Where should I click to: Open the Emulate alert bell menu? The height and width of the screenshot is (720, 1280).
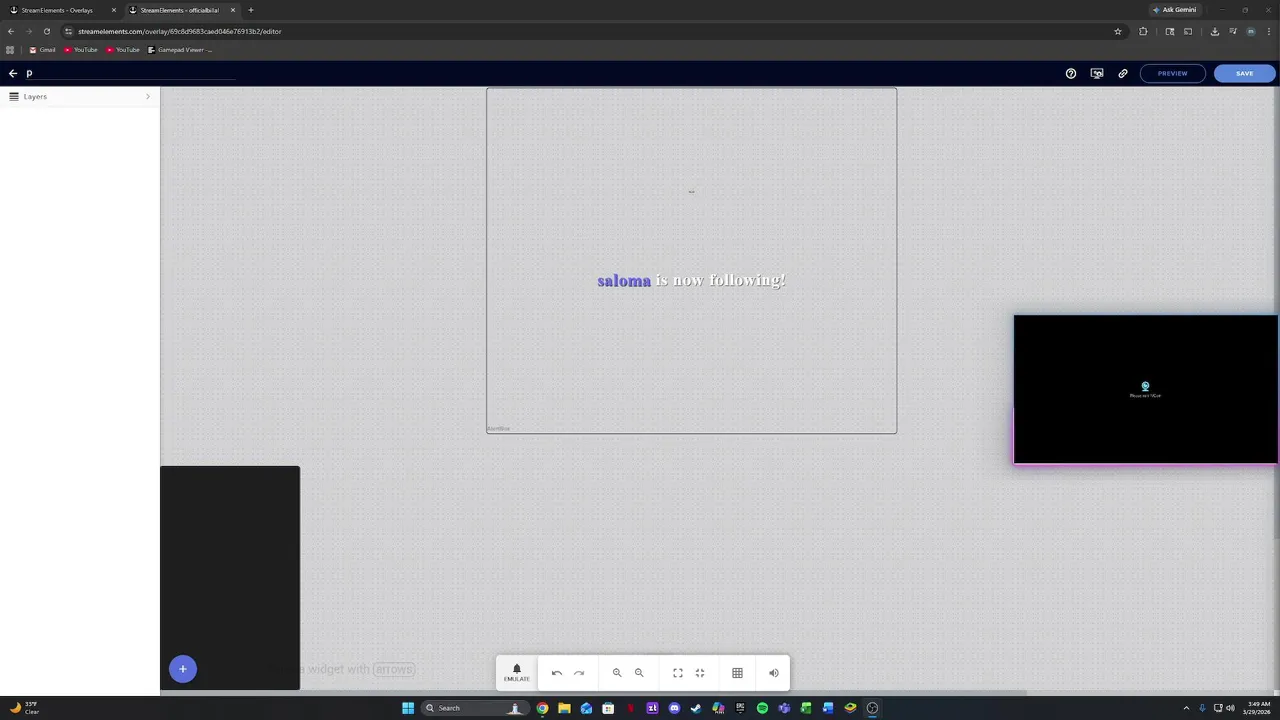tap(517, 673)
